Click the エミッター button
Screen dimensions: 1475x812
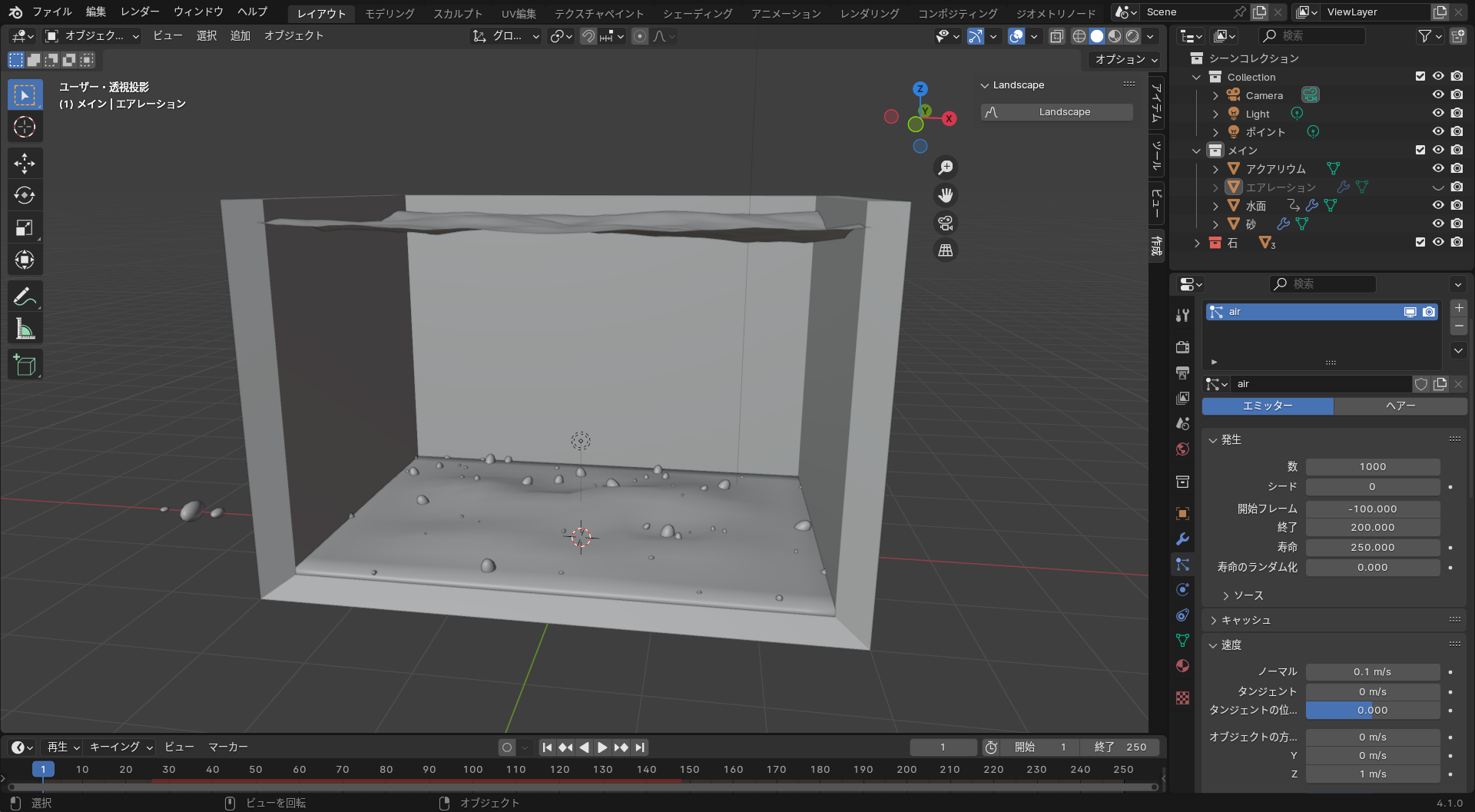1268,406
